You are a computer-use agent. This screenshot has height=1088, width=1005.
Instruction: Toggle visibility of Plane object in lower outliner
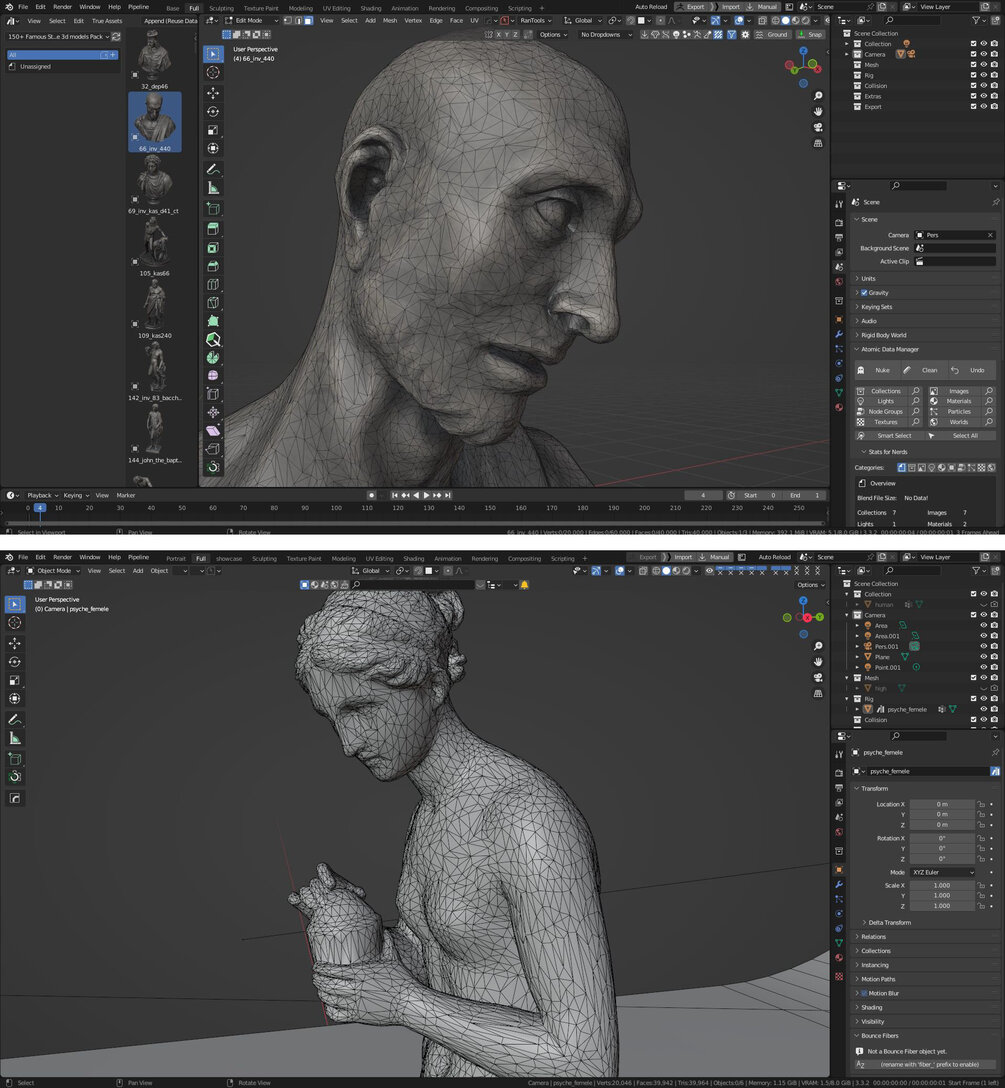click(x=983, y=656)
